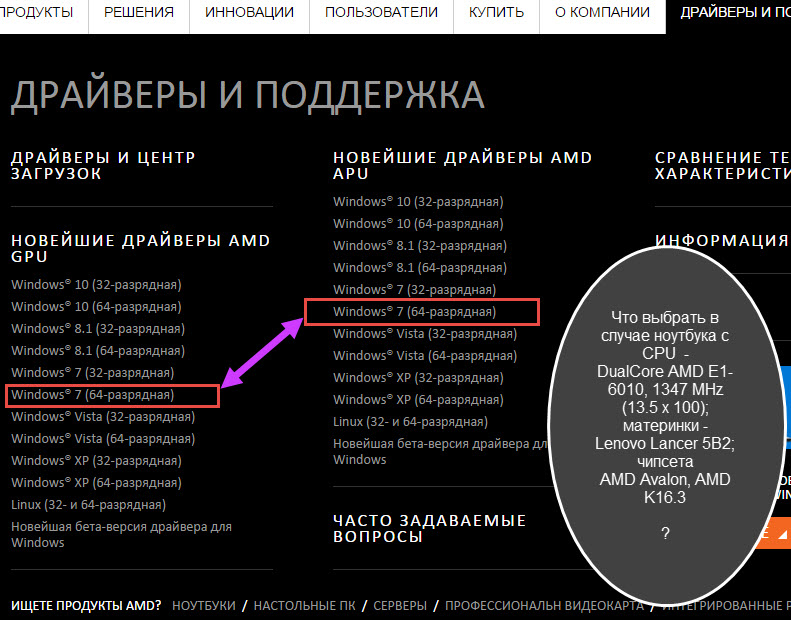Pick GPU driver Windows 8.1 (32-разрядная)
This screenshot has width=791, height=620.
coord(97,329)
